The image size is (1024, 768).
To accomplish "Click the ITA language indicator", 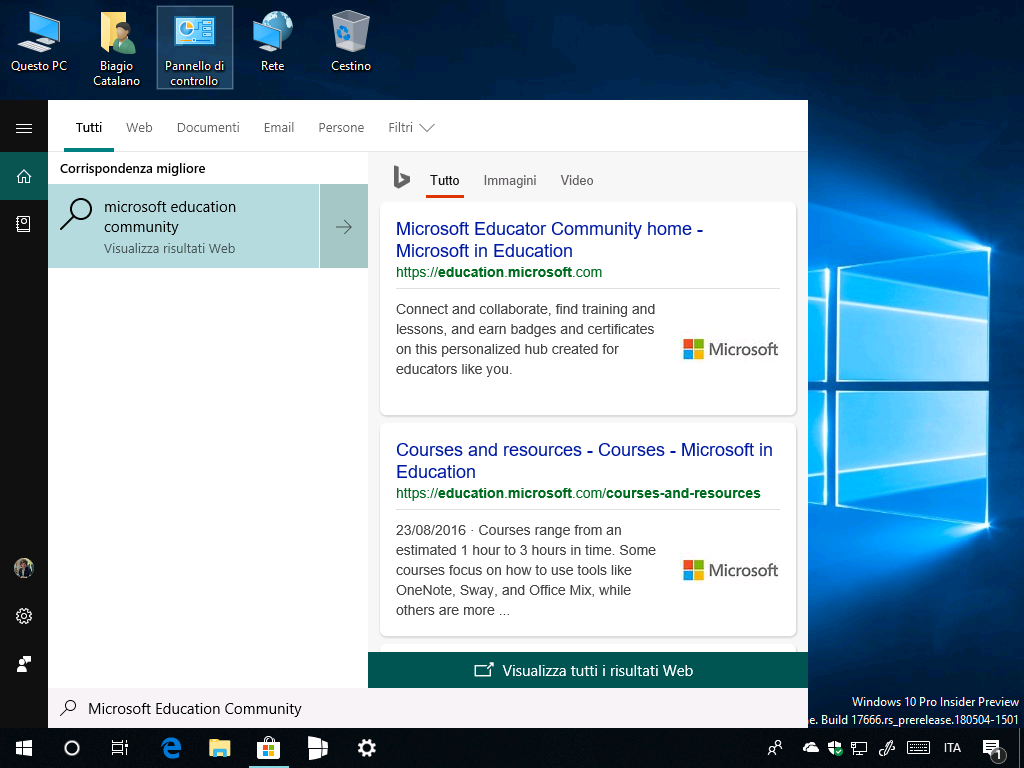I will click(952, 748).
